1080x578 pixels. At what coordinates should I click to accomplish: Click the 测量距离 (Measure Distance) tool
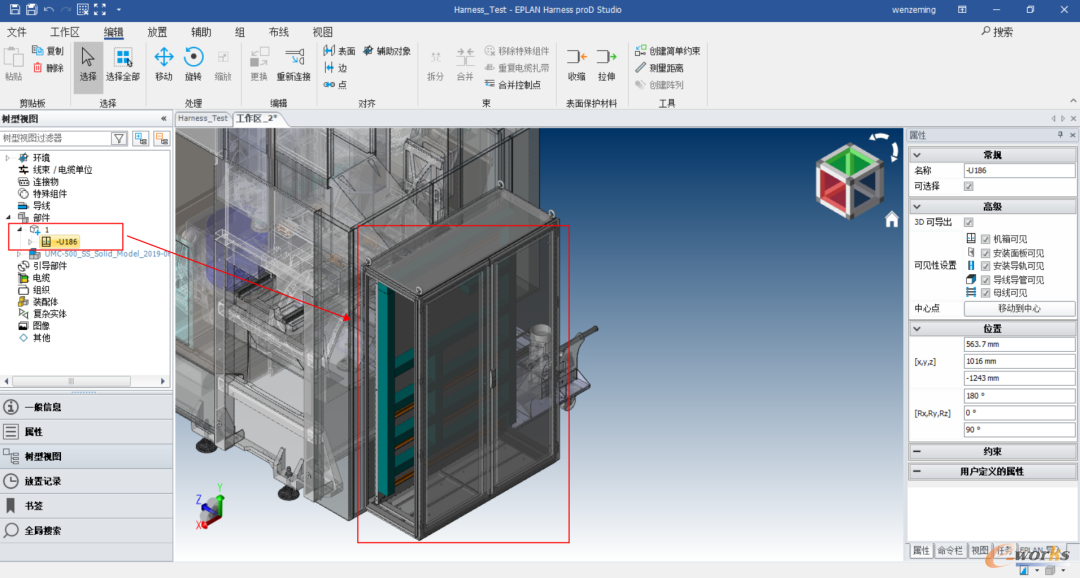tap(660, 68)
